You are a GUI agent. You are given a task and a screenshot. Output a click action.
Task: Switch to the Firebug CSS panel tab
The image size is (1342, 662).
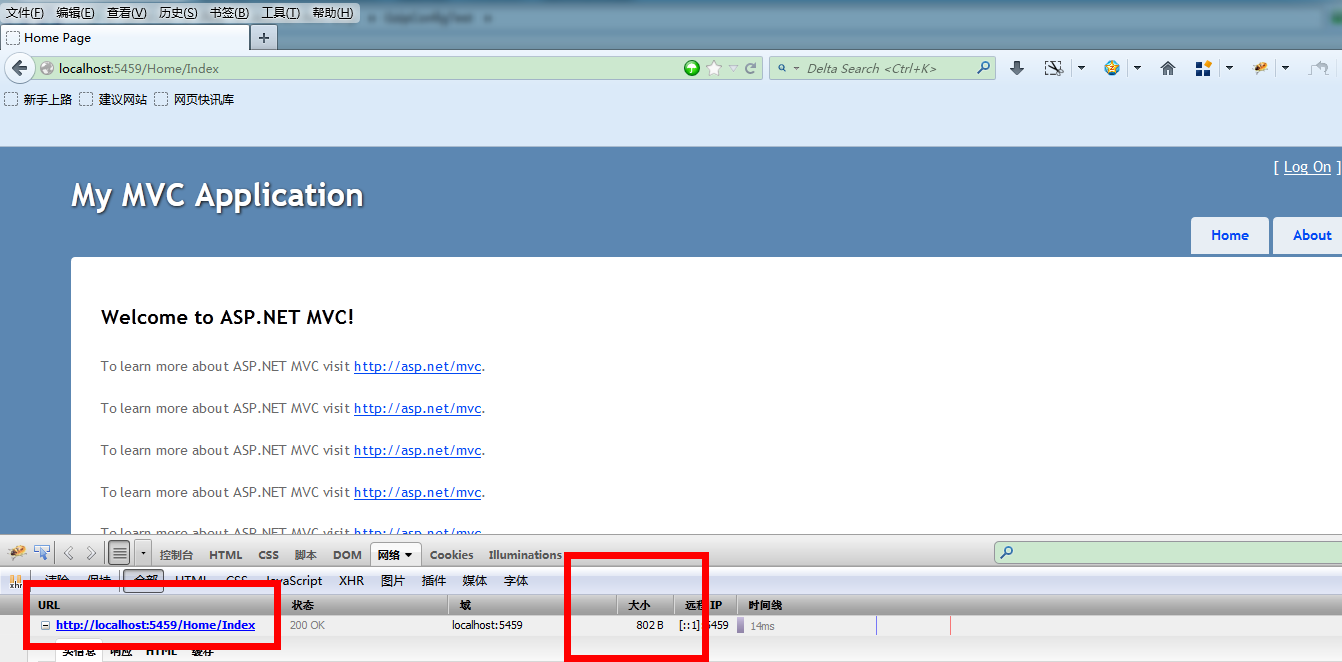(x=269, y=555)
